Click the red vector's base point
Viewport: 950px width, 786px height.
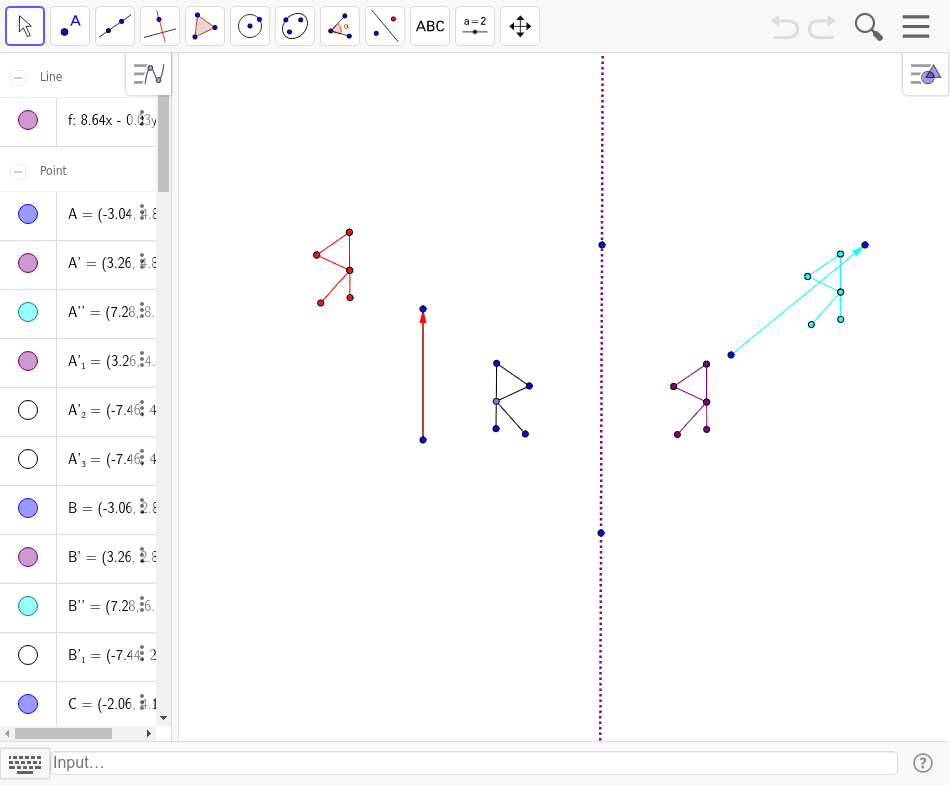(x=423, y=440)
